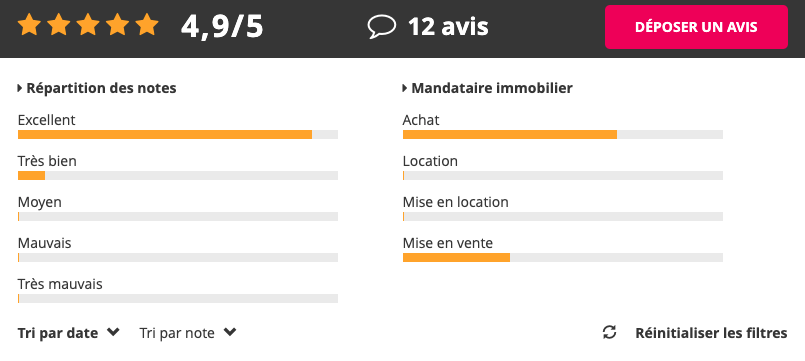Viewport: 805px width, 361px height.
Task: Click the chevron next to Tri par note
Action: pos(230,332)
